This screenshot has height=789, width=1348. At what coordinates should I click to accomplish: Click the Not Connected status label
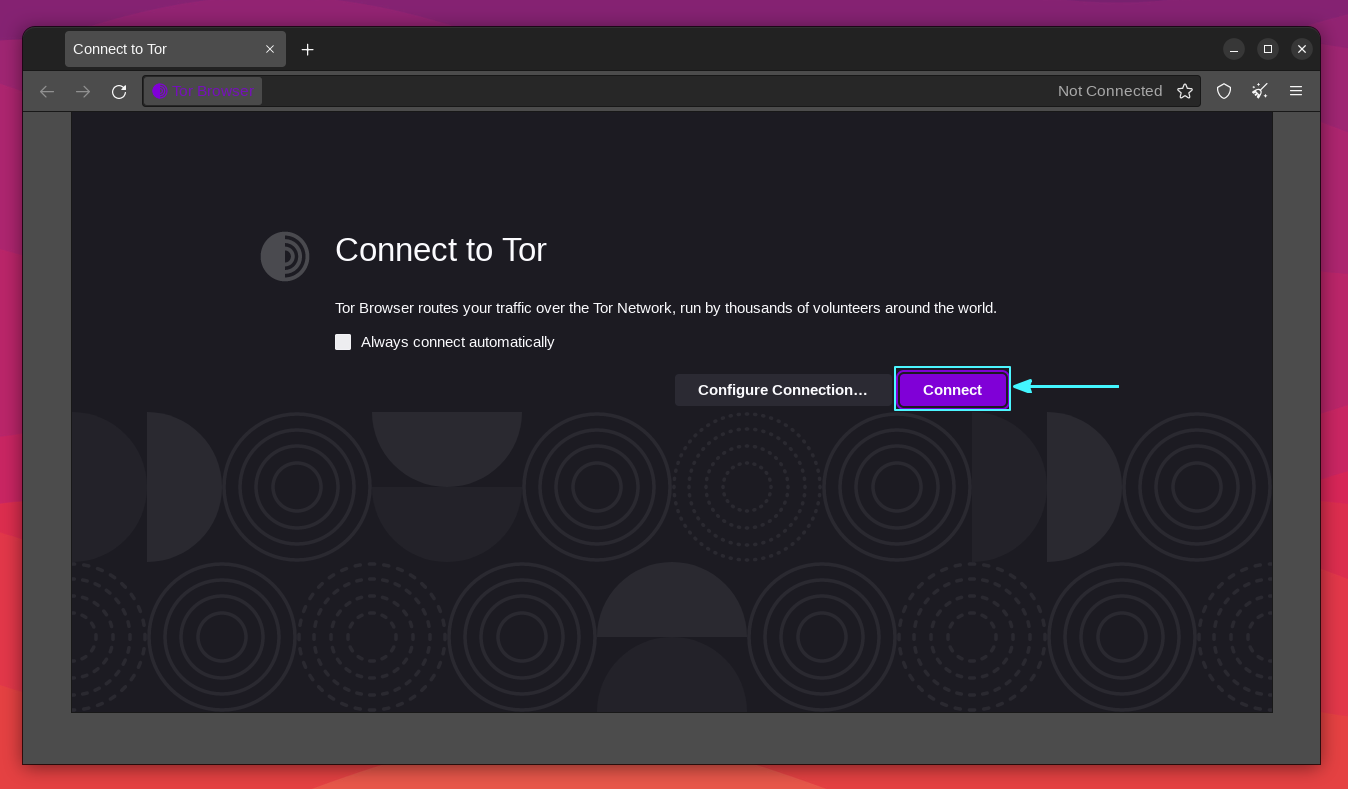click(1110, 91)
